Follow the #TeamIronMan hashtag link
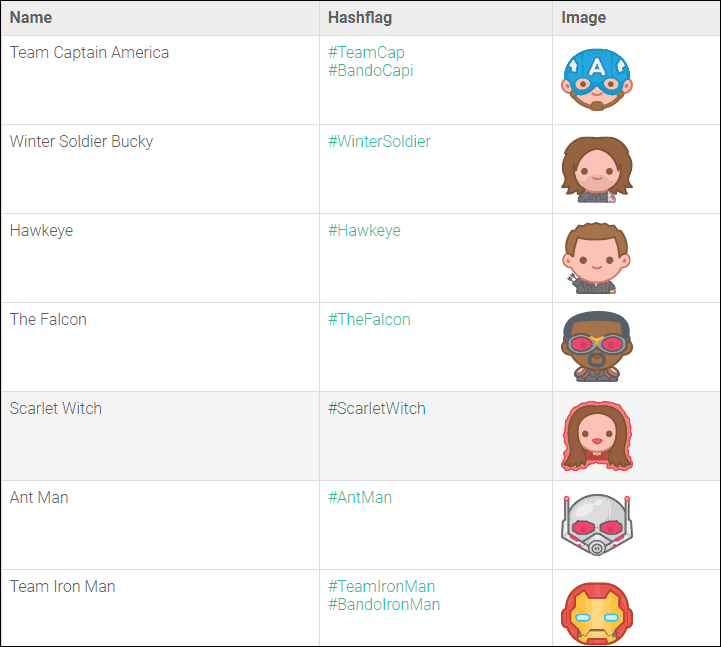721x647 pixels. pos(381,586)
